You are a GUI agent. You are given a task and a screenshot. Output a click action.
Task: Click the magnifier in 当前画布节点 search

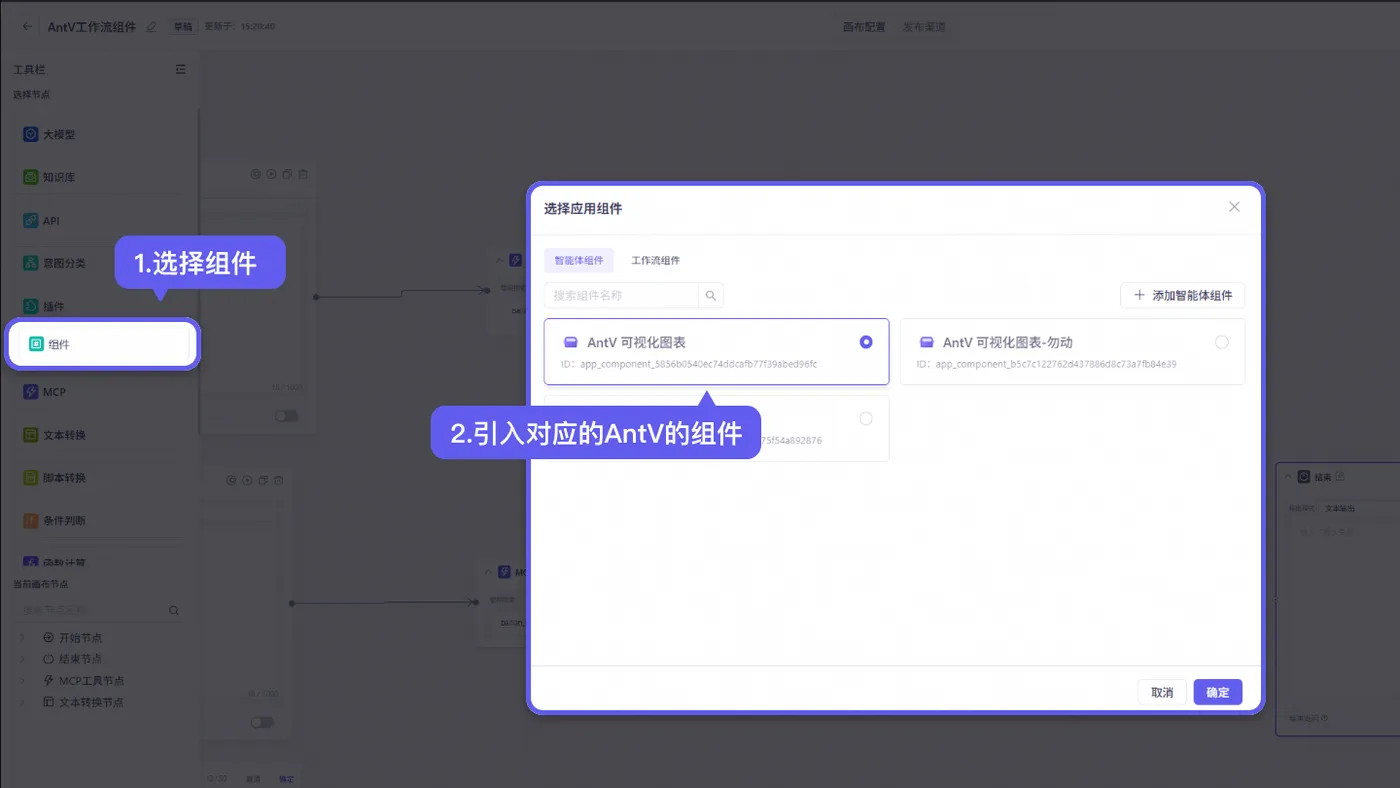174,610
